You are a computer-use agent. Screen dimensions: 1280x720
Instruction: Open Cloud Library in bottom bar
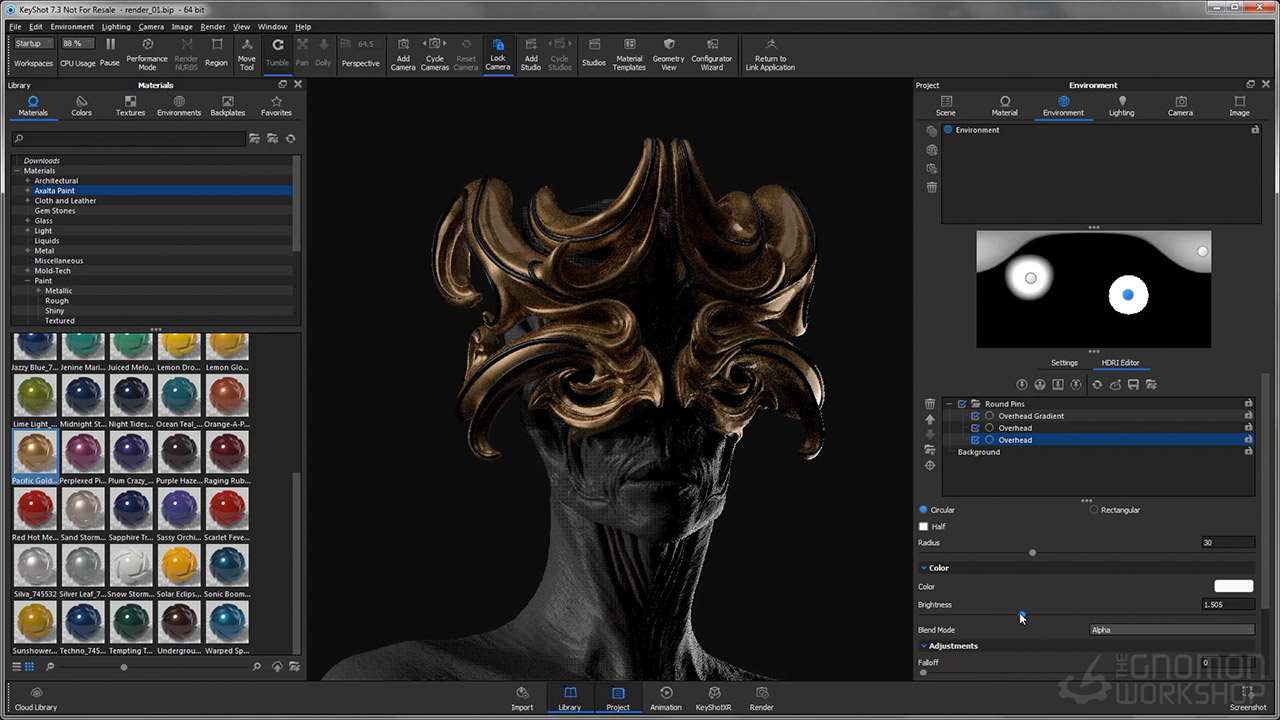(36, 697)
